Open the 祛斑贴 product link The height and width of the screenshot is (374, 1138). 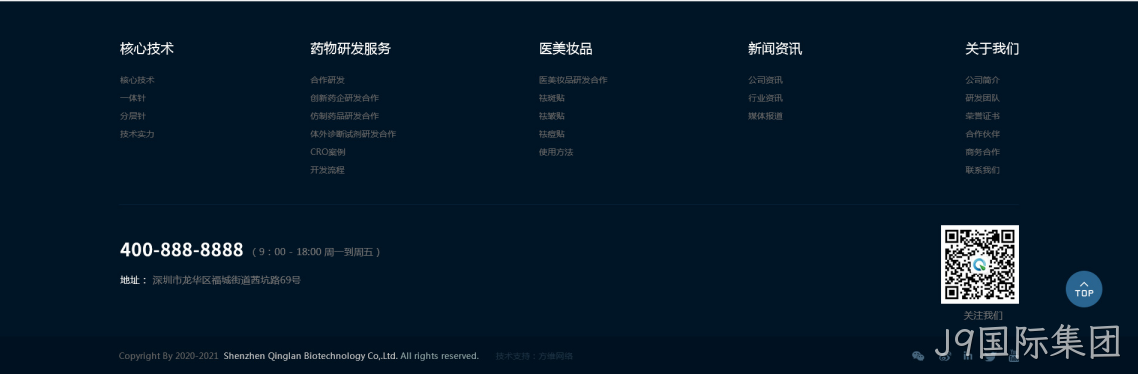point(552,98)
